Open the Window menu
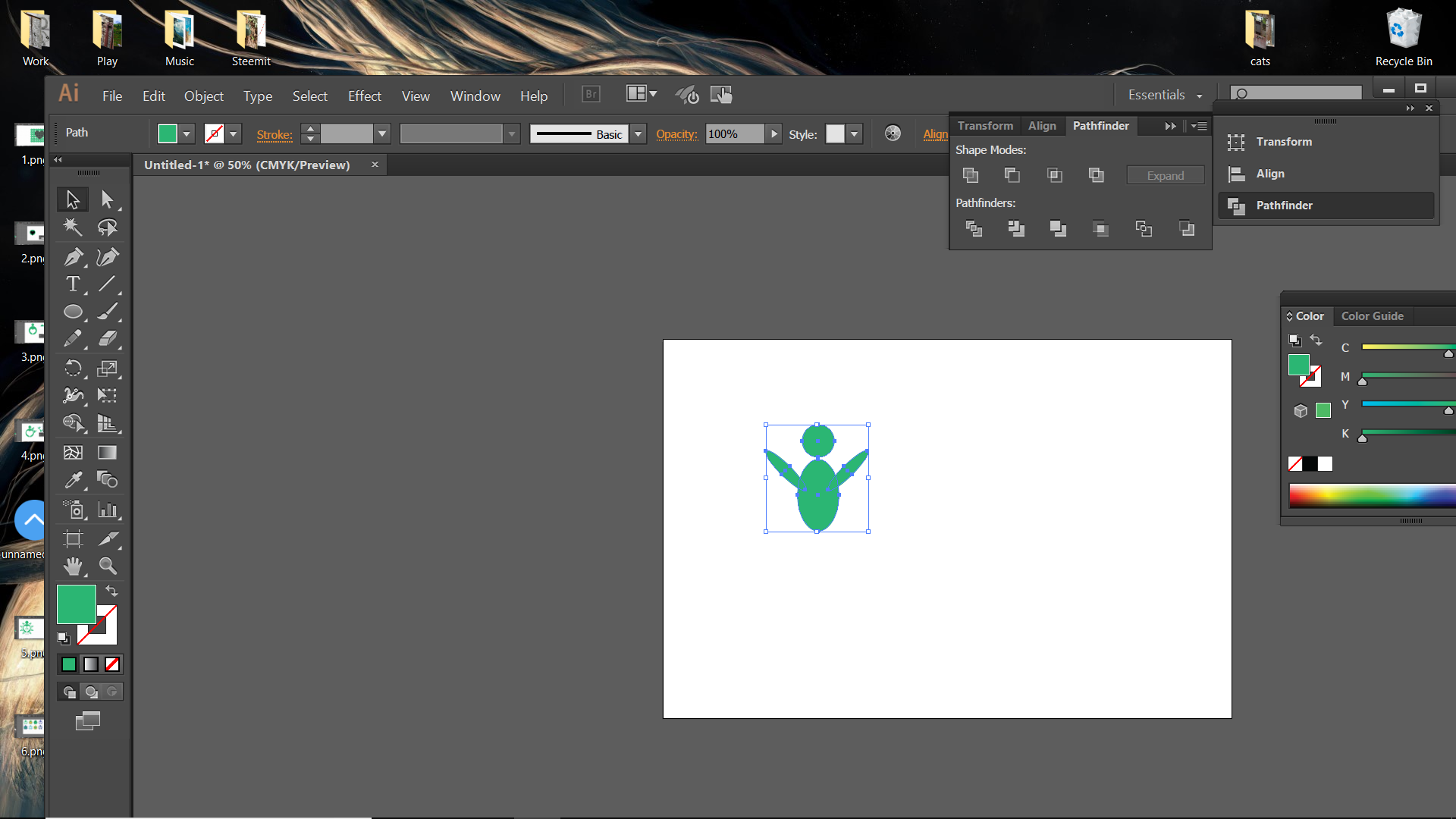 pyautogui.click(x=475, y=96)
